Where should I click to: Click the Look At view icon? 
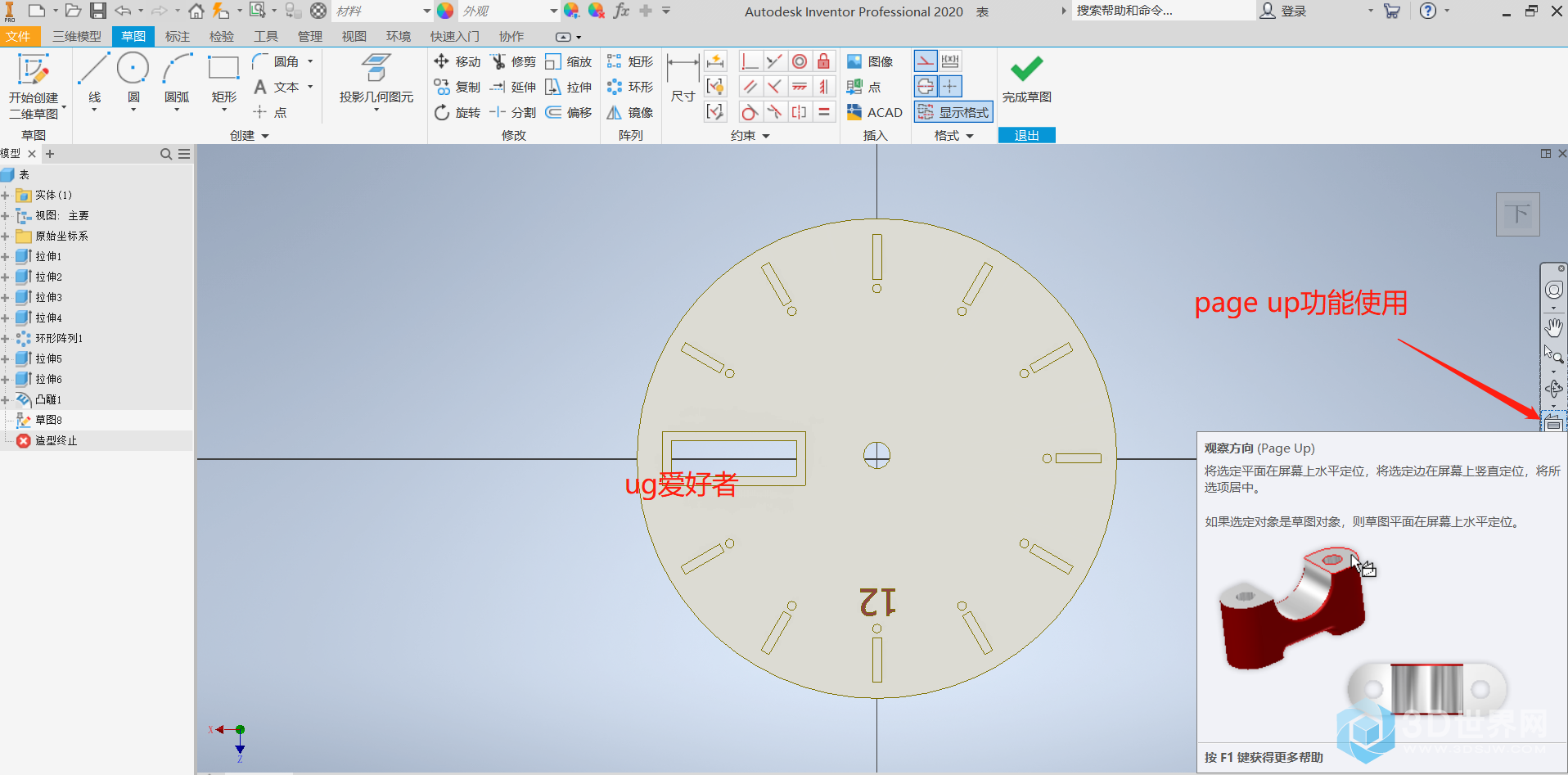pos(1553,423)
